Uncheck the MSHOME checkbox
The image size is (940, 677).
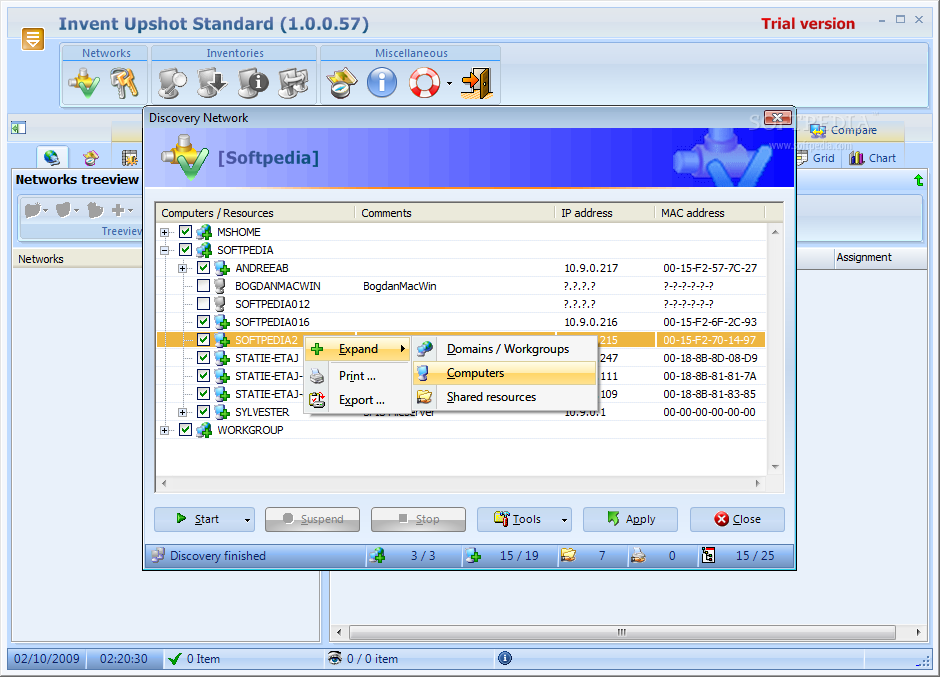coord(185,231)
